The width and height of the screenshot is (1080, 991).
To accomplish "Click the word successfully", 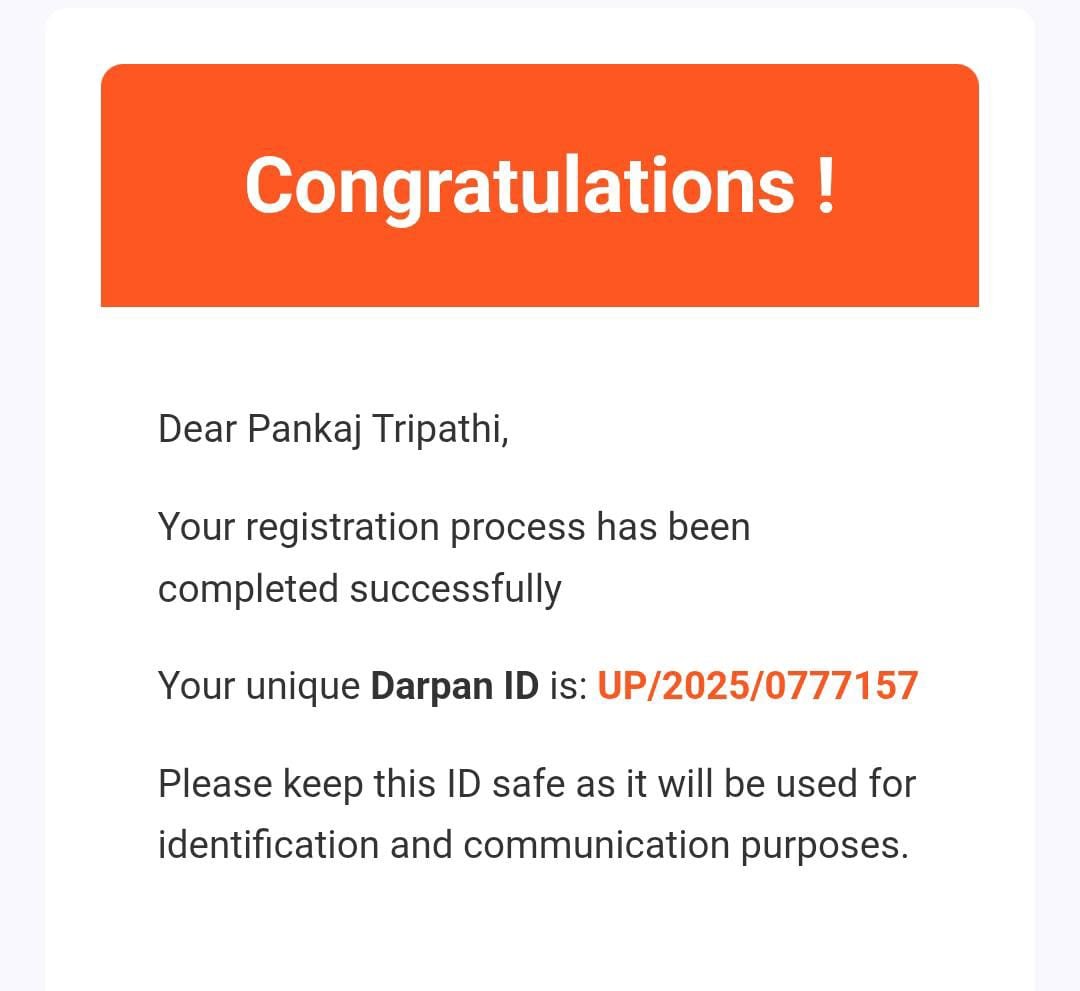I will pos(455,589).
